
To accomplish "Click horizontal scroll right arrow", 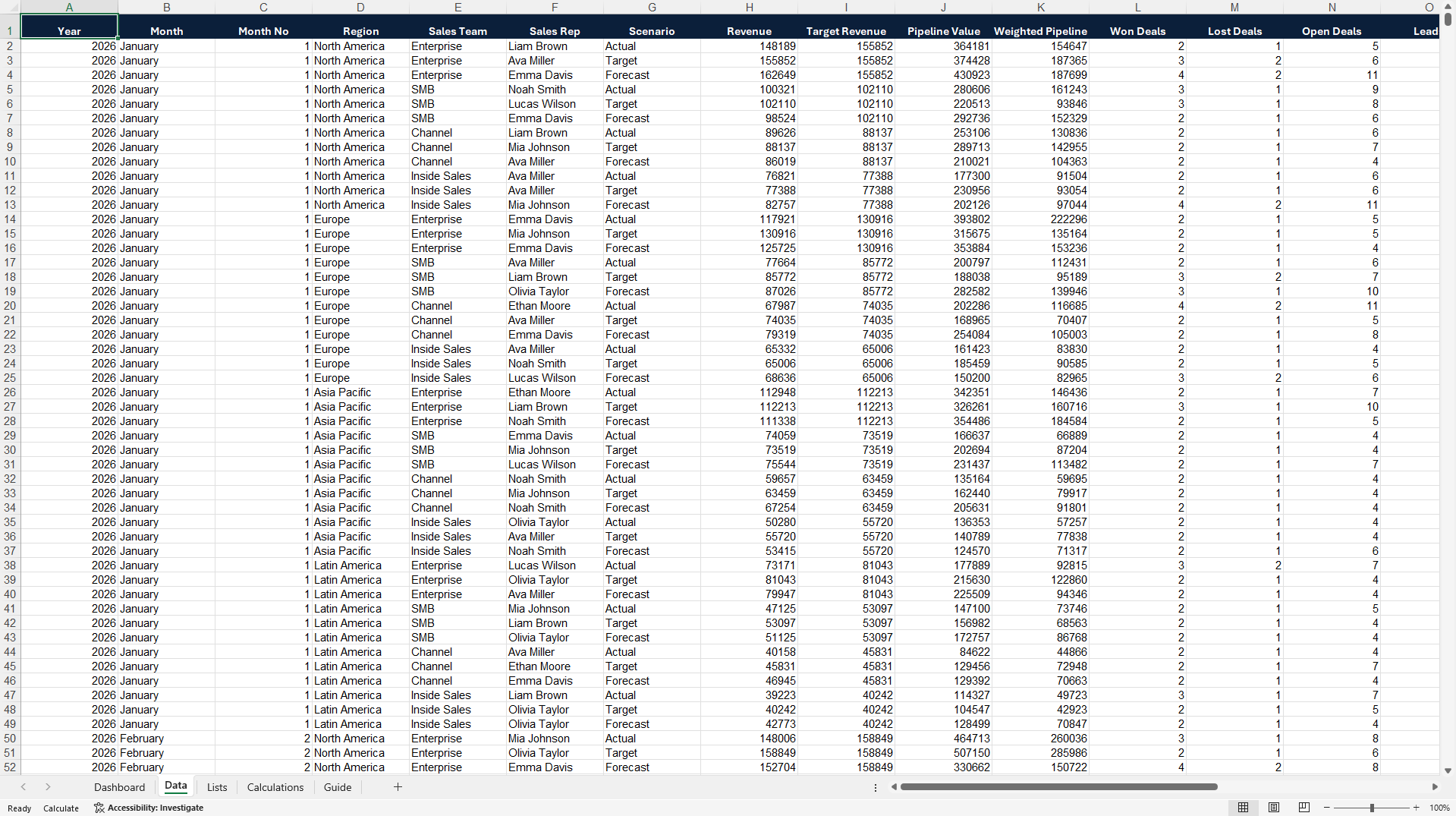I will (x=1434, y=787).
